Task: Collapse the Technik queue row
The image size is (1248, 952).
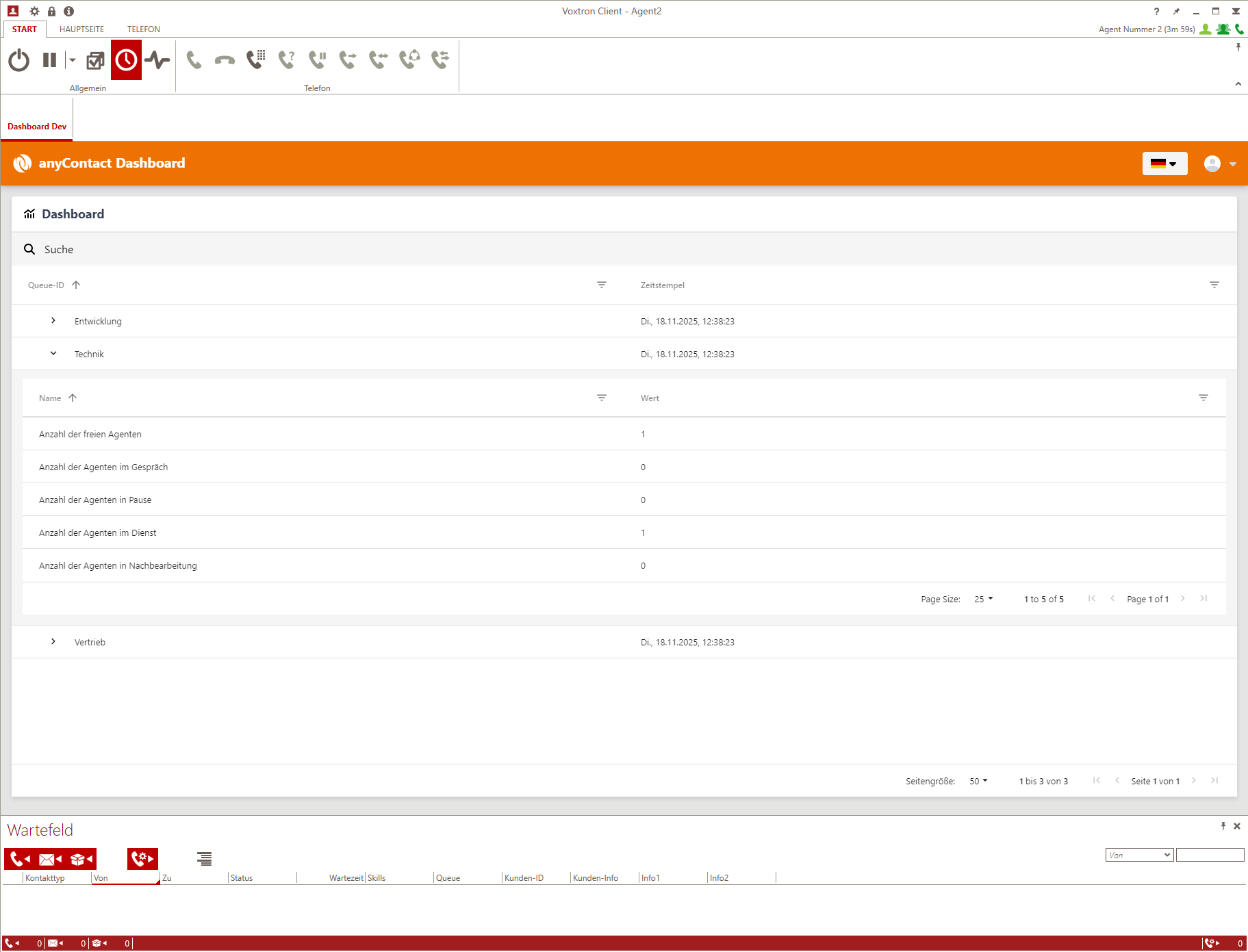Action: pyautogui.click(x=53, y=354)
